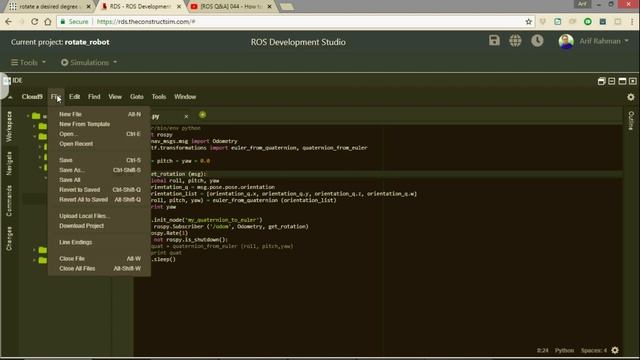Go back in the browser

click(9, 22)
